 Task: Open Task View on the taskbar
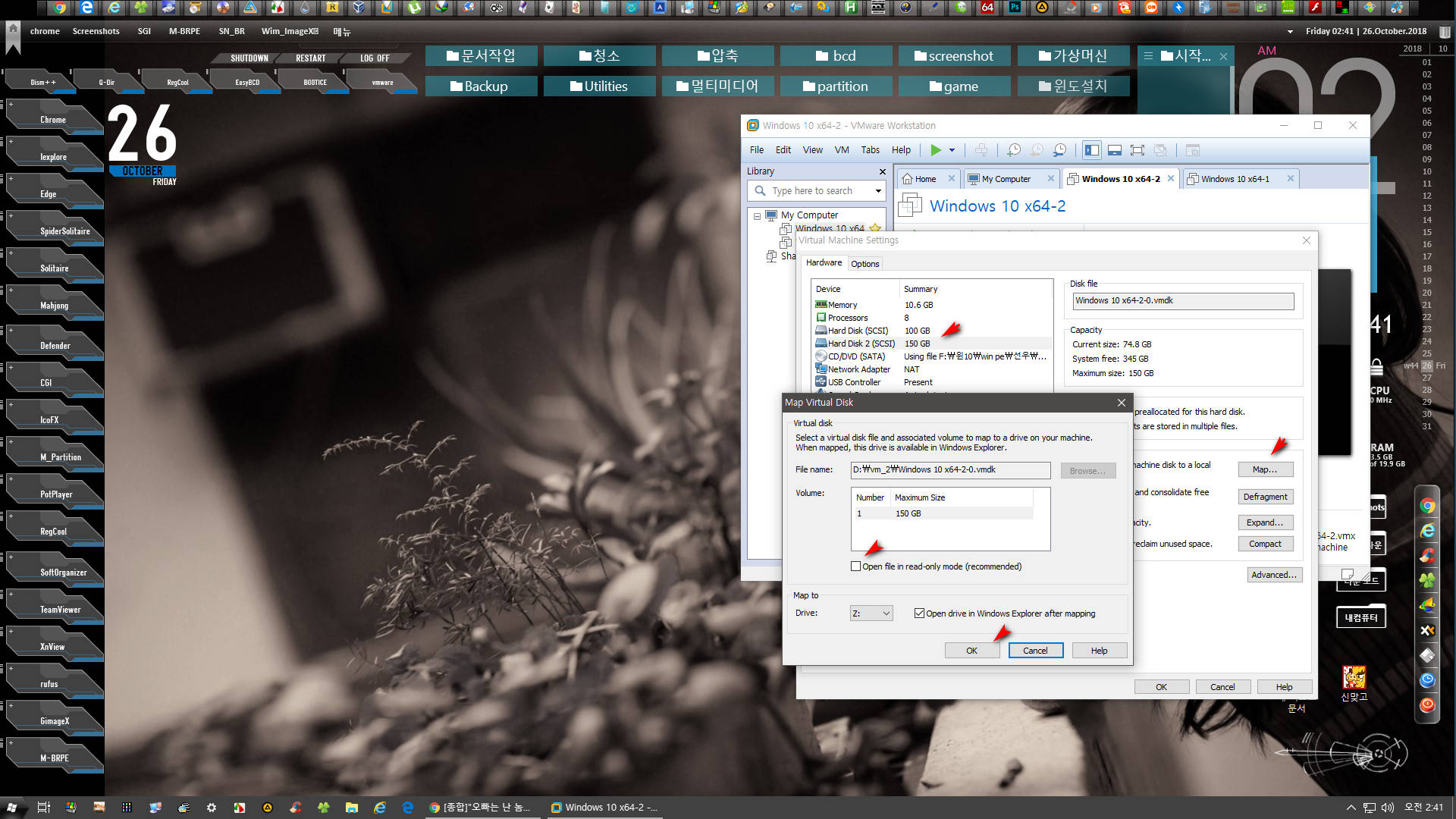click(x=43, y=808)
